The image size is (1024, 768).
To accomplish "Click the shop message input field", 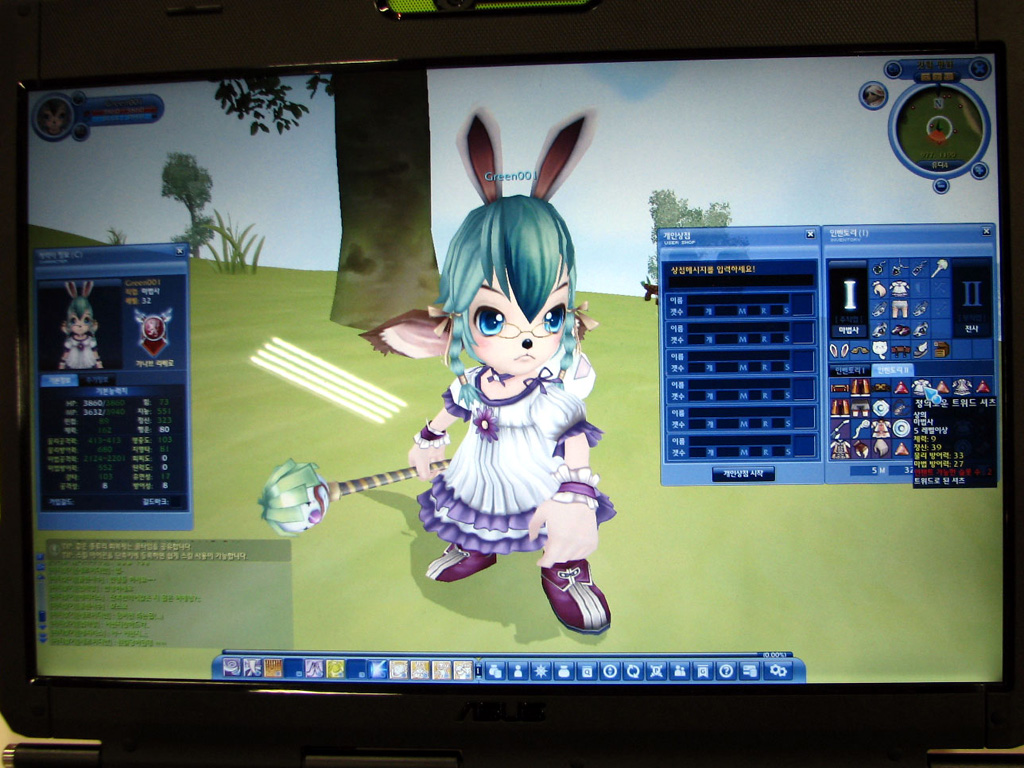I will [x=740, y=280].
